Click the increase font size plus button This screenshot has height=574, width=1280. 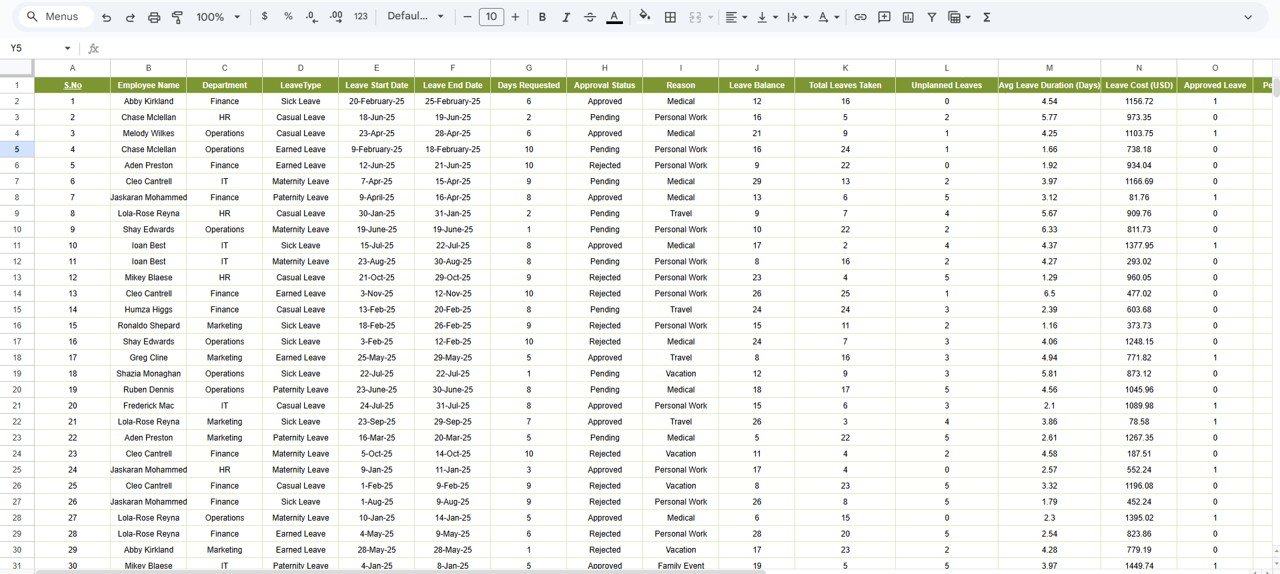pyautogui.click(x=515, y=17)
